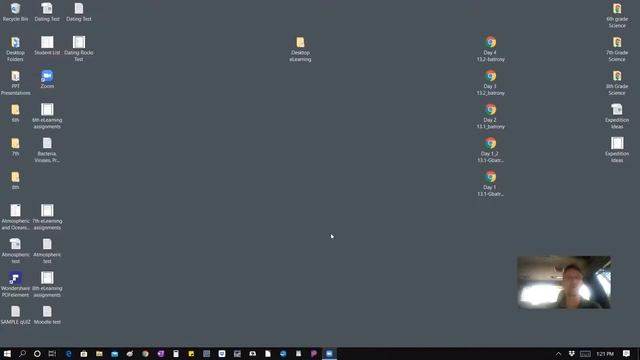Open Day 2 13.1_batrony Chrome shortcut
The width and height of the screenshot is (640, 360).
click(x=491, y=116)
